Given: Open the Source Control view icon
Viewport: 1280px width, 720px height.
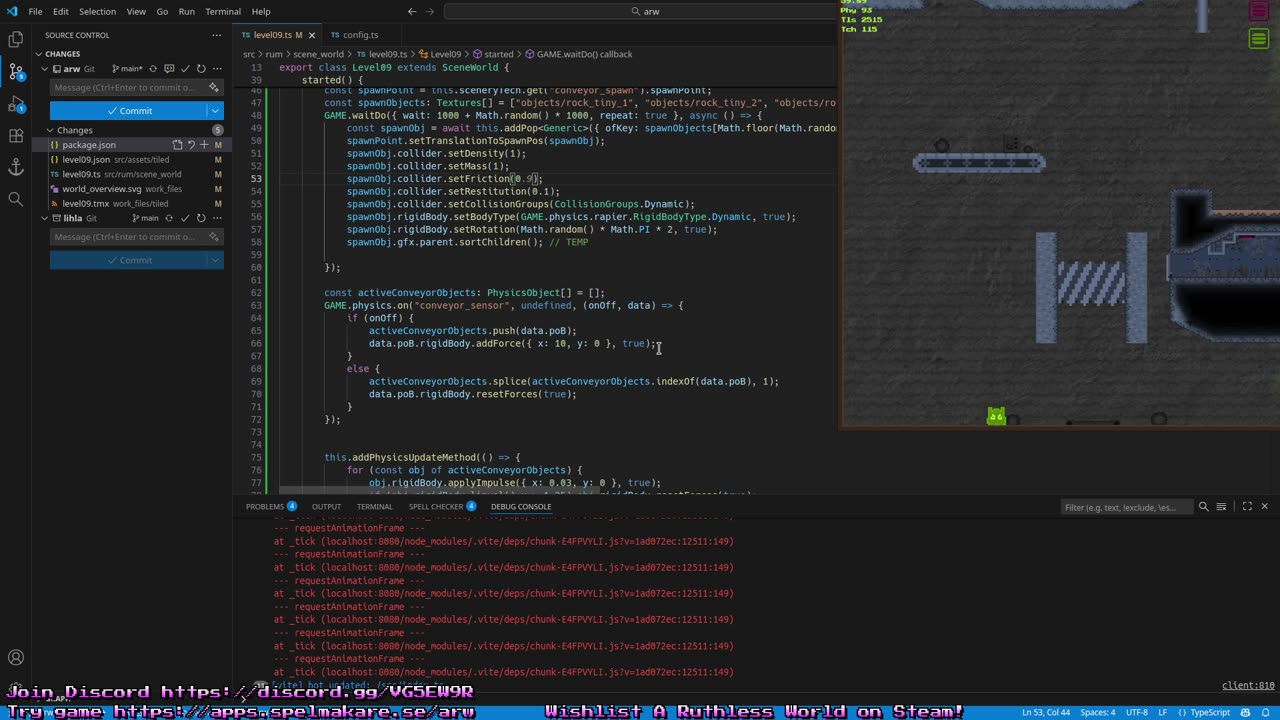Looking at the screenshot, I should pyautogui.click(x=16, y=72).
